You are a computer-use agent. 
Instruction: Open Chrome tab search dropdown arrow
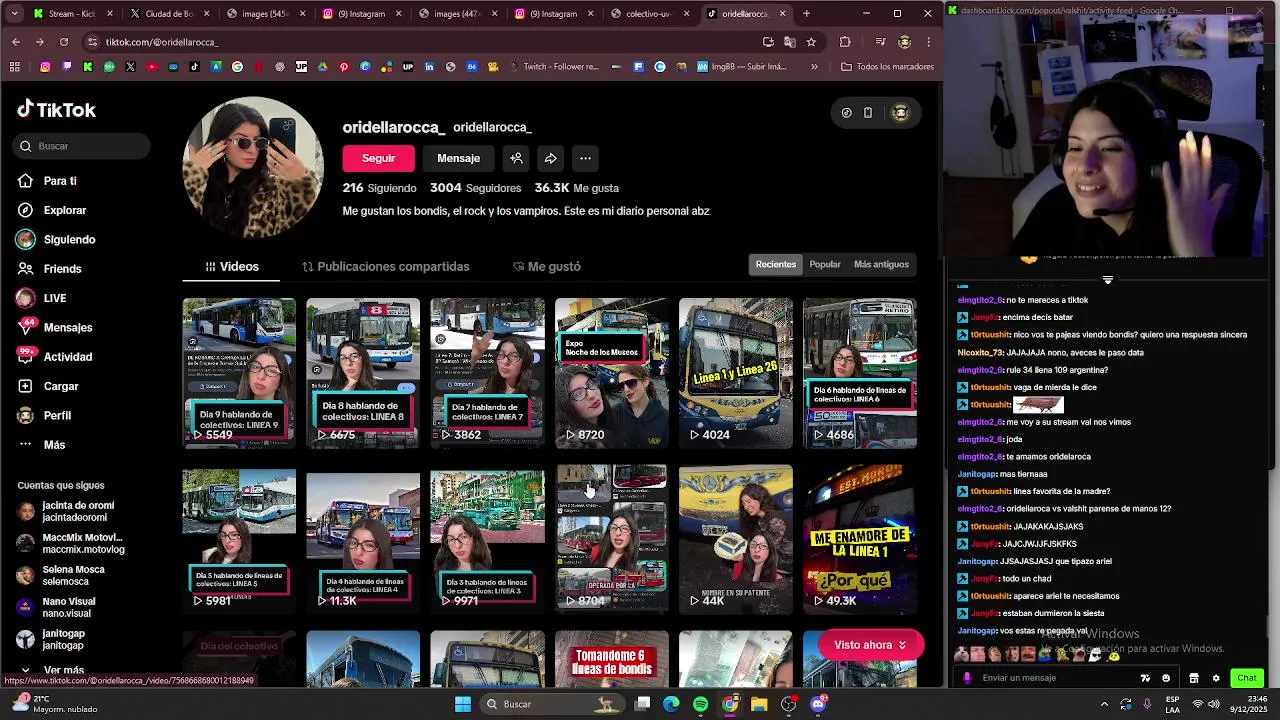pyautogui.click(x=15, y=14)
